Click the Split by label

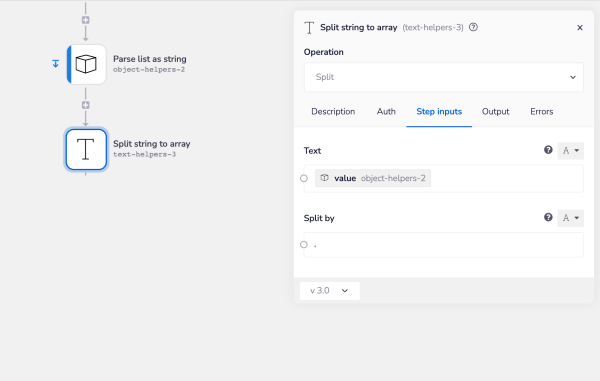point(319,218)
